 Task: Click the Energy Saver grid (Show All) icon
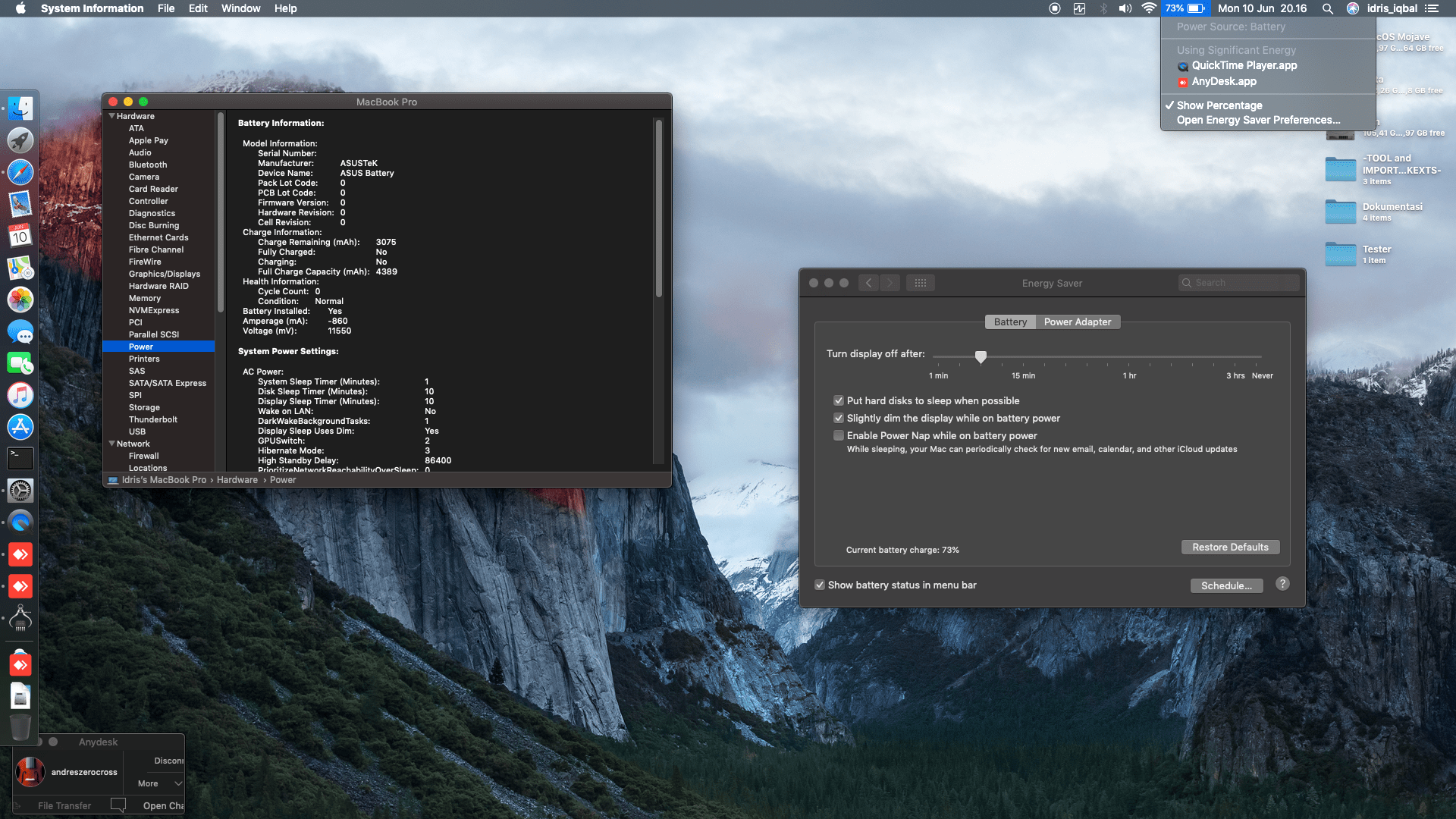[920, 283]
